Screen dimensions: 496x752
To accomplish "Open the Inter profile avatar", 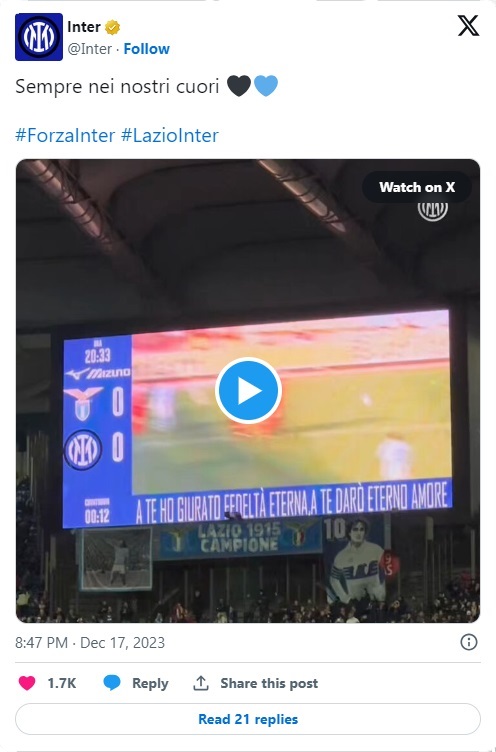I will pyautogui.click(x=39, y=37).
